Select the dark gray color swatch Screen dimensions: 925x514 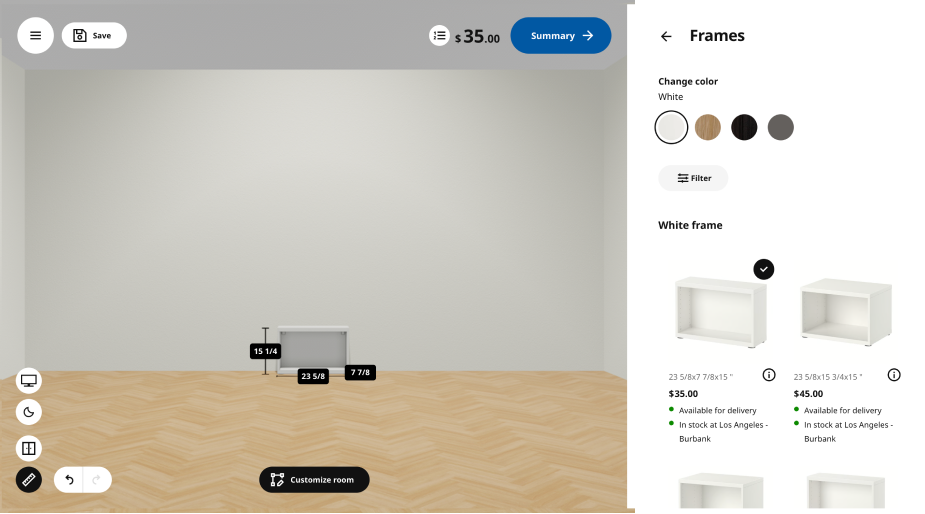point(780,127)
